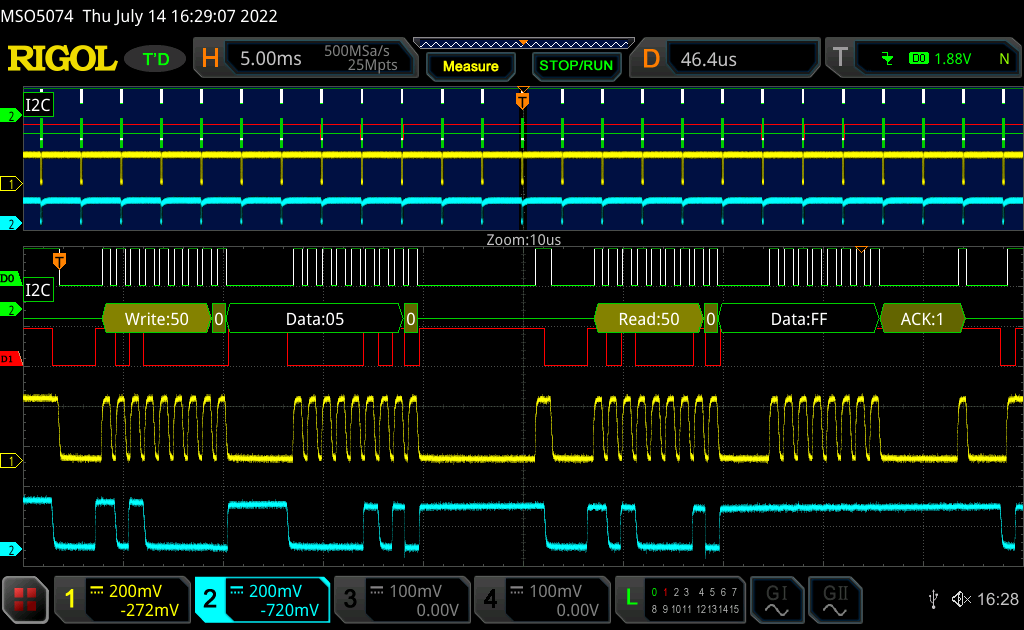Click channel 4 0.00V offset value
Viewport: 1024px width, 630px height.
pos(577,610)
